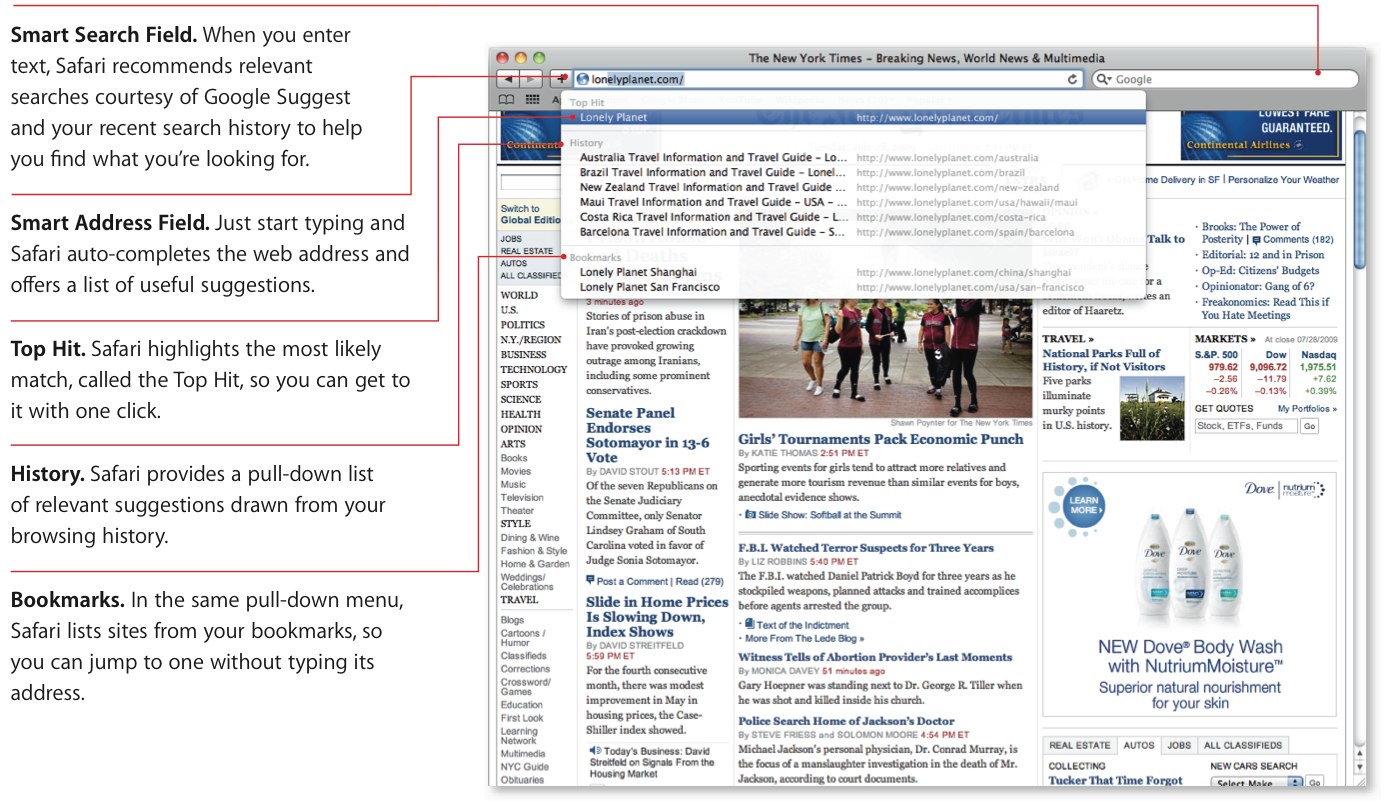Open the Girls' Tournaments Pack Economic Punch article
This screenshot has height=805, width=1391.
pyautogui.click(x=880, y=439)
